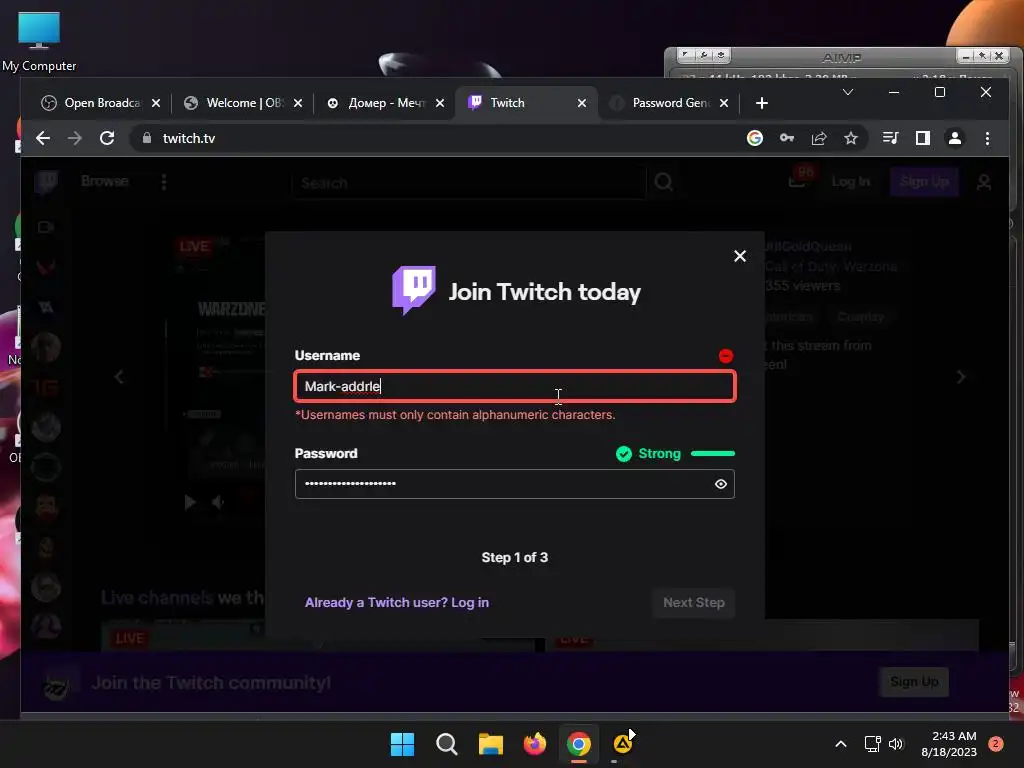The width and height of the screenshot is (1024, 768).
Task: Mute the featured stream volume icon
Action: click(x=219, y=502)
